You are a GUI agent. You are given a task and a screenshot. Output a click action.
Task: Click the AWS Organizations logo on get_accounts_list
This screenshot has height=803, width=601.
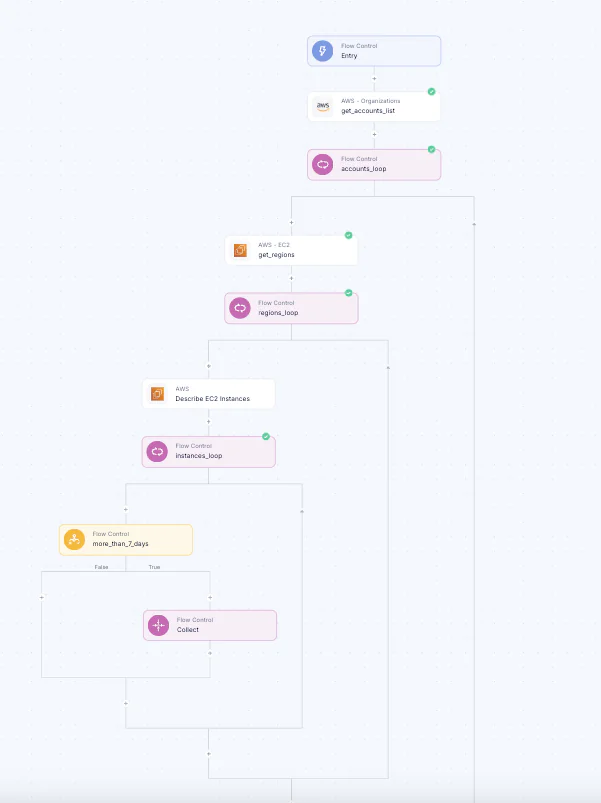(x=322, y=107)
